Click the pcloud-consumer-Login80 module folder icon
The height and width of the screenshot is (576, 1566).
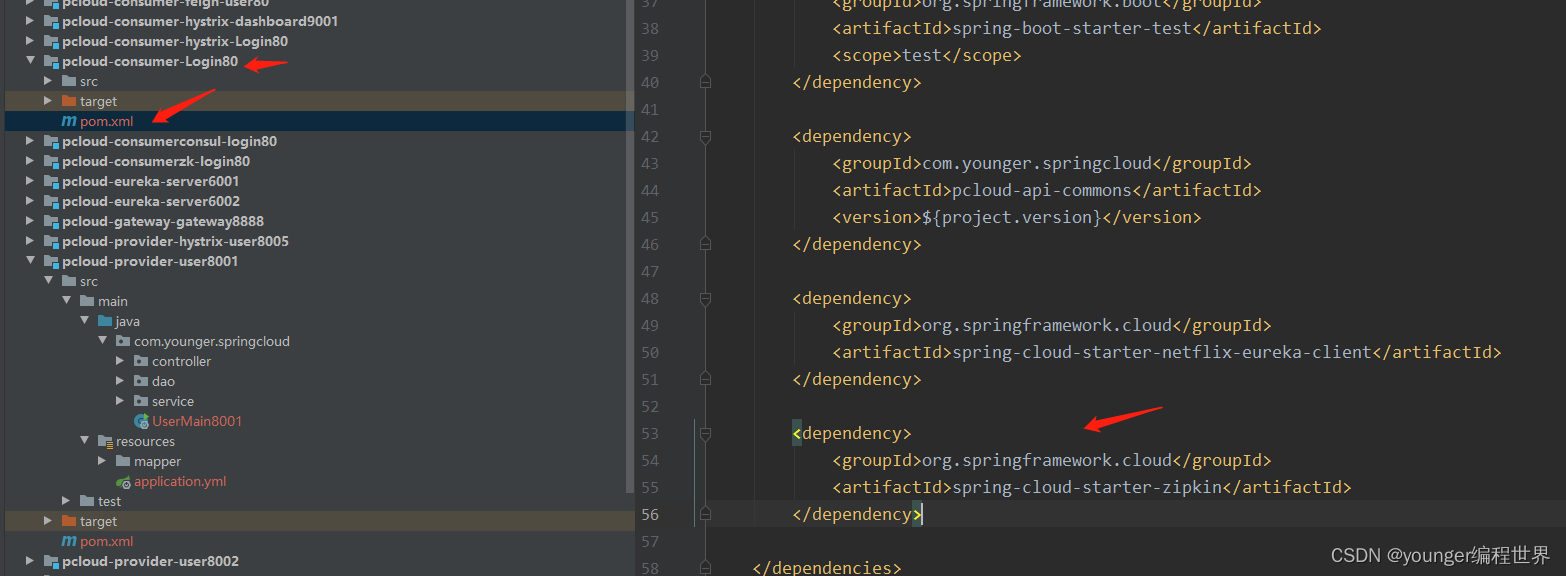point(51,61)
